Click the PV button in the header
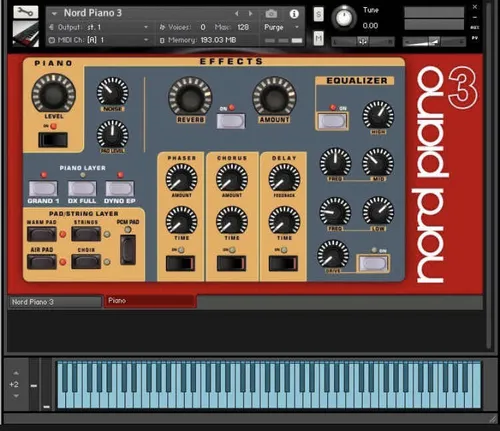 coord(475,38)
